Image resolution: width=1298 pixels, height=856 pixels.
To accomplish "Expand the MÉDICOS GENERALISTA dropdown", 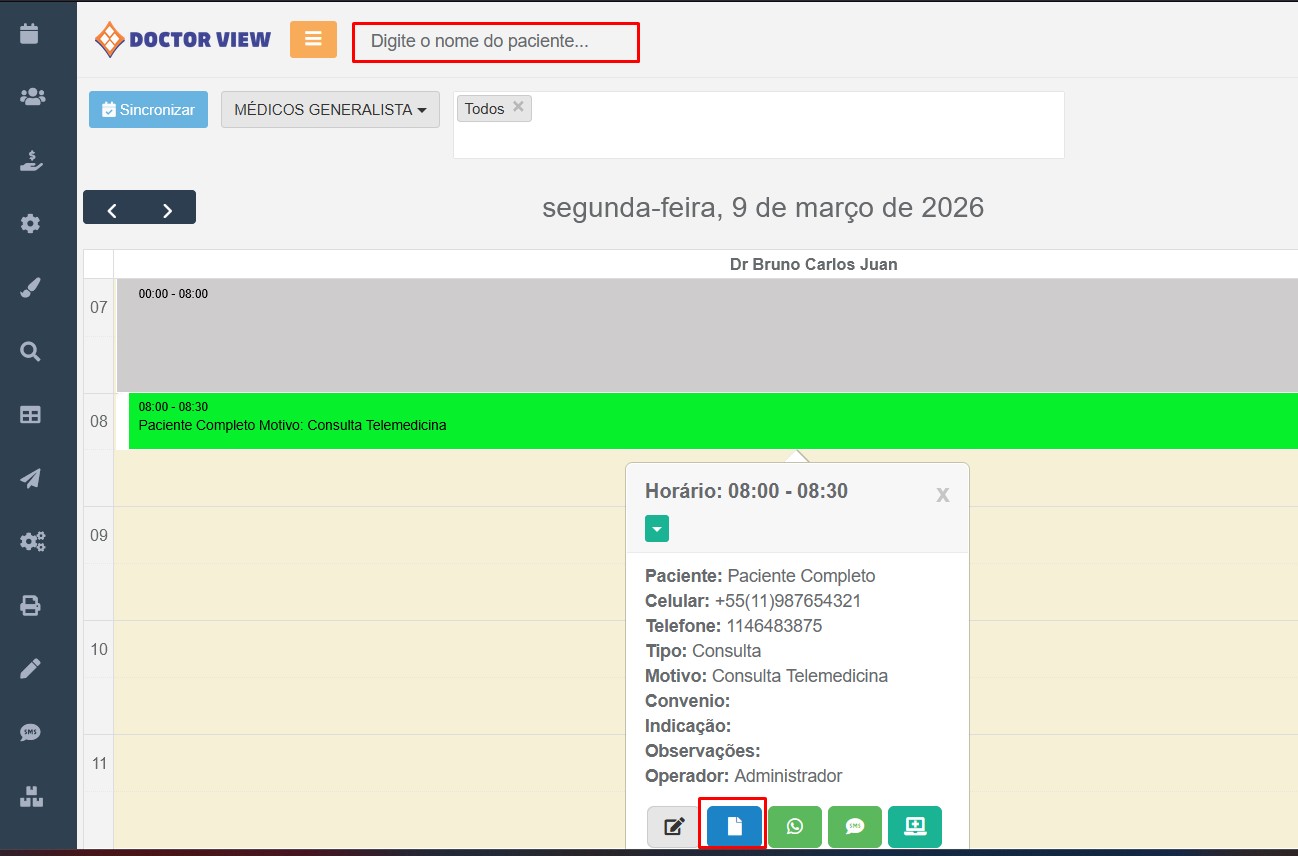I will [330, 110].
